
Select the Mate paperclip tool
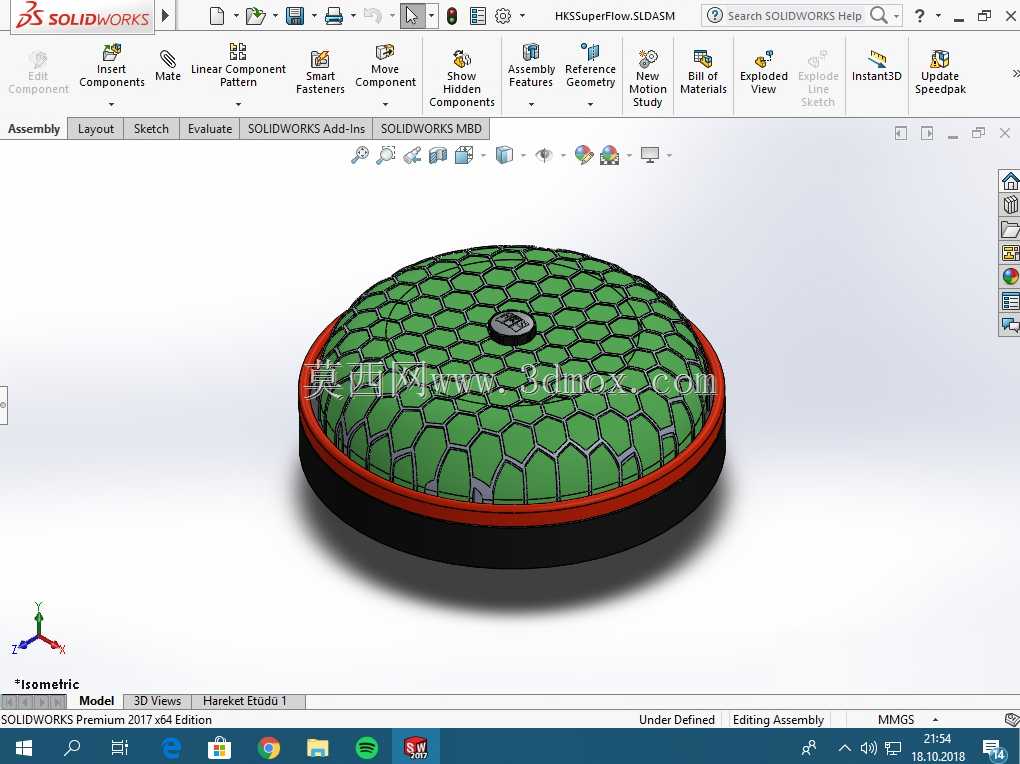click(x=168, y=59)
